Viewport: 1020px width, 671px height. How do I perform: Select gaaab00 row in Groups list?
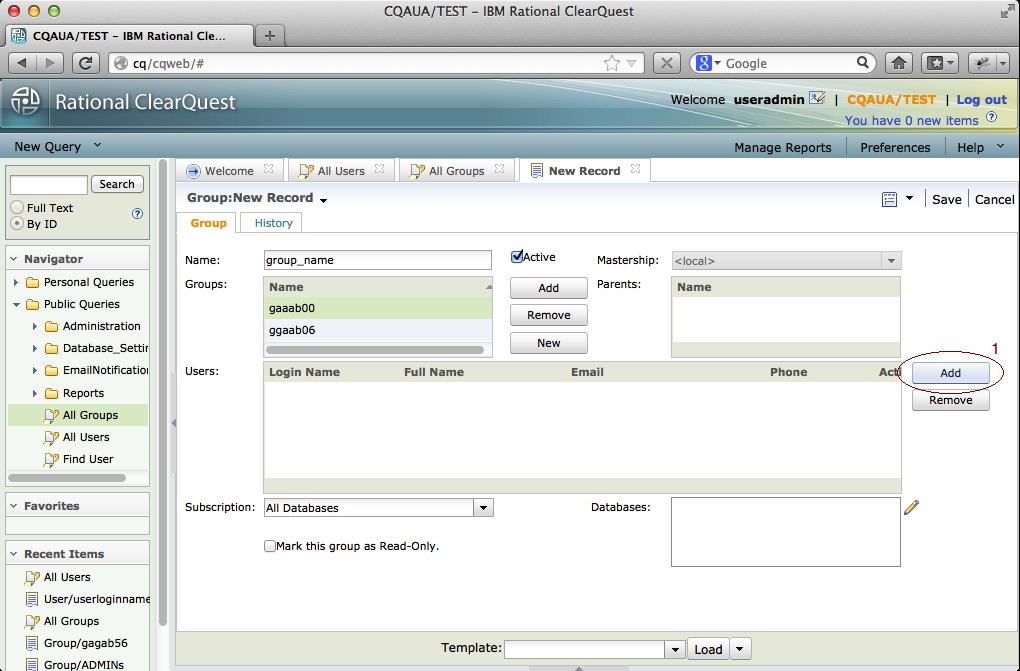pyautogui.click(x=377, y=308)
